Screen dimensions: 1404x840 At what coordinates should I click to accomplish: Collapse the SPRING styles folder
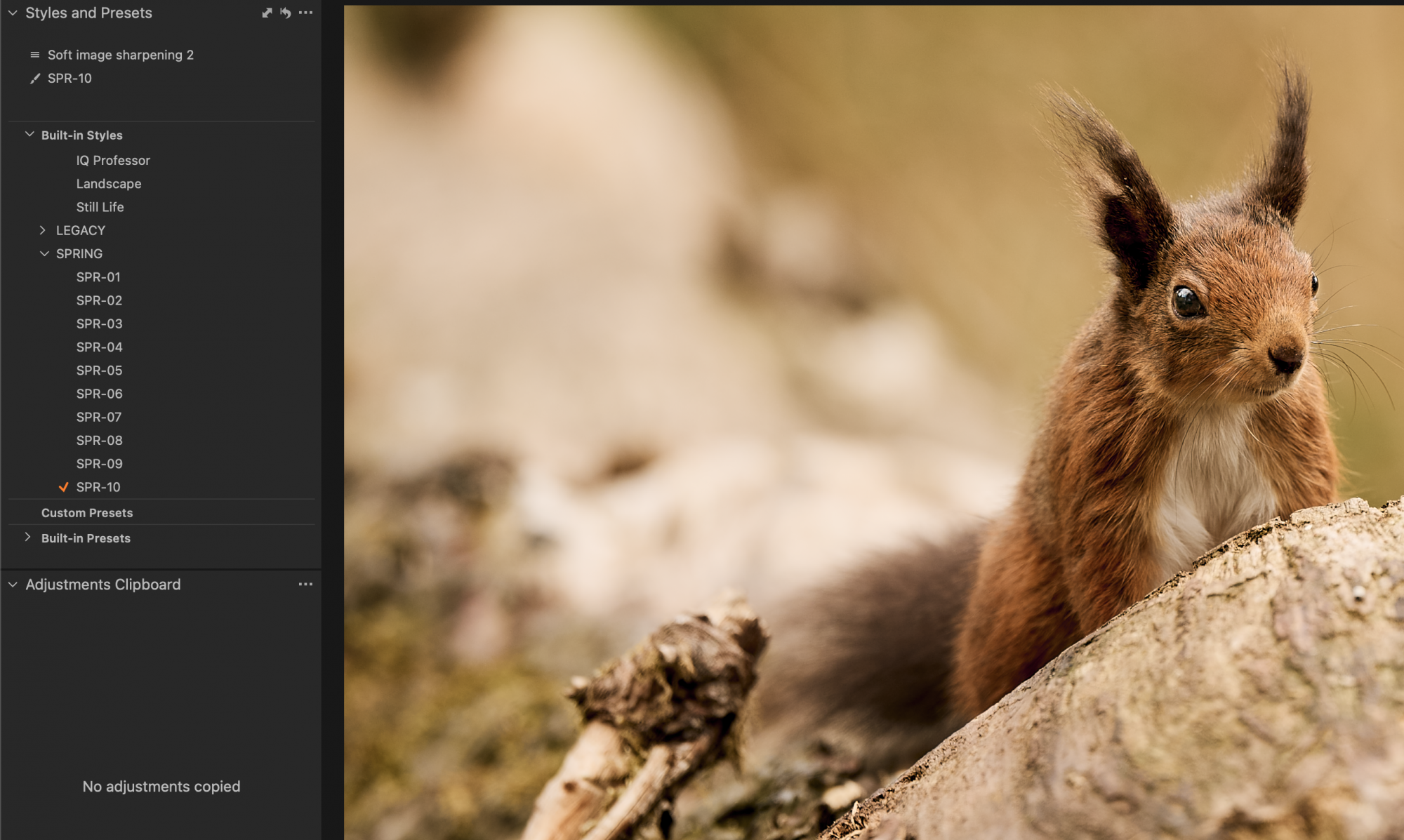click(x=44, y=253)
